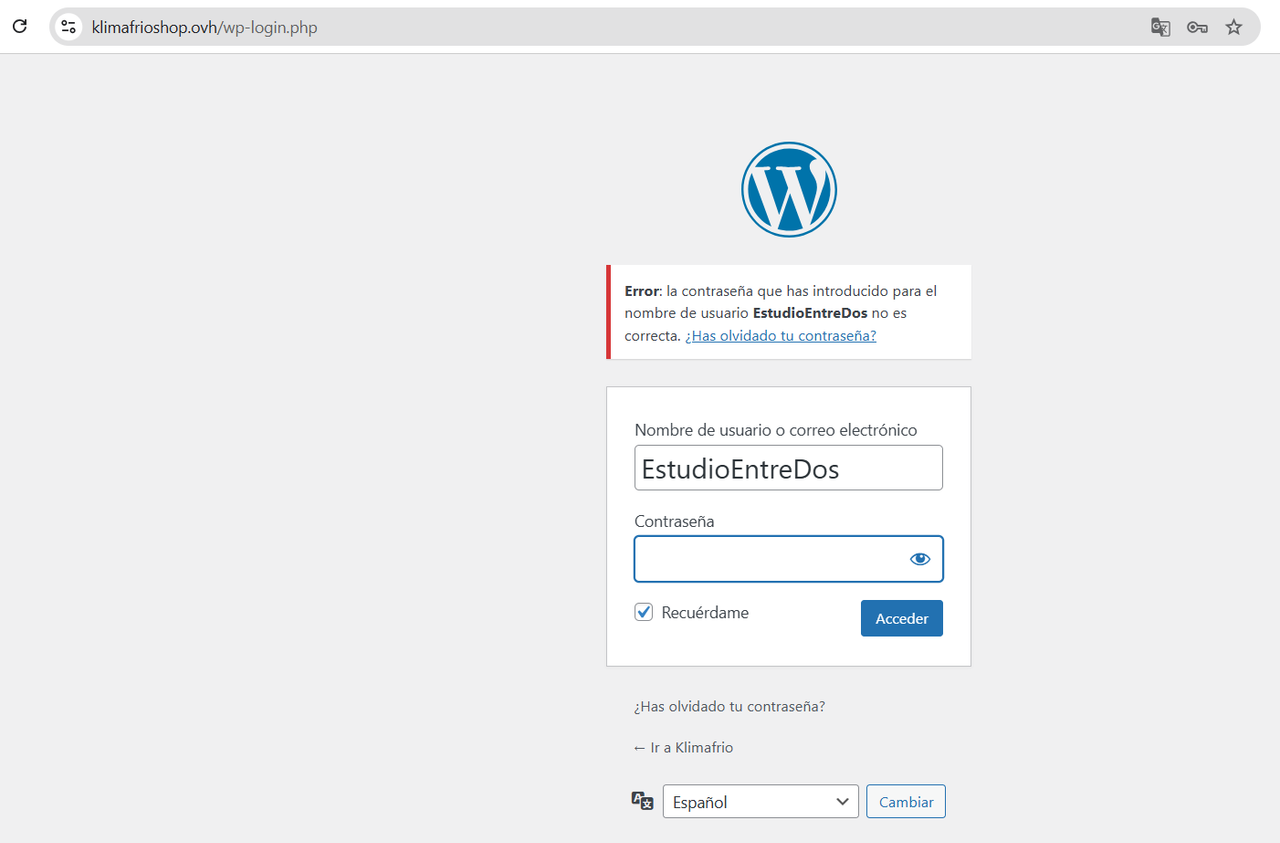Open site information icon in address bar

click(x=68, y=27)
